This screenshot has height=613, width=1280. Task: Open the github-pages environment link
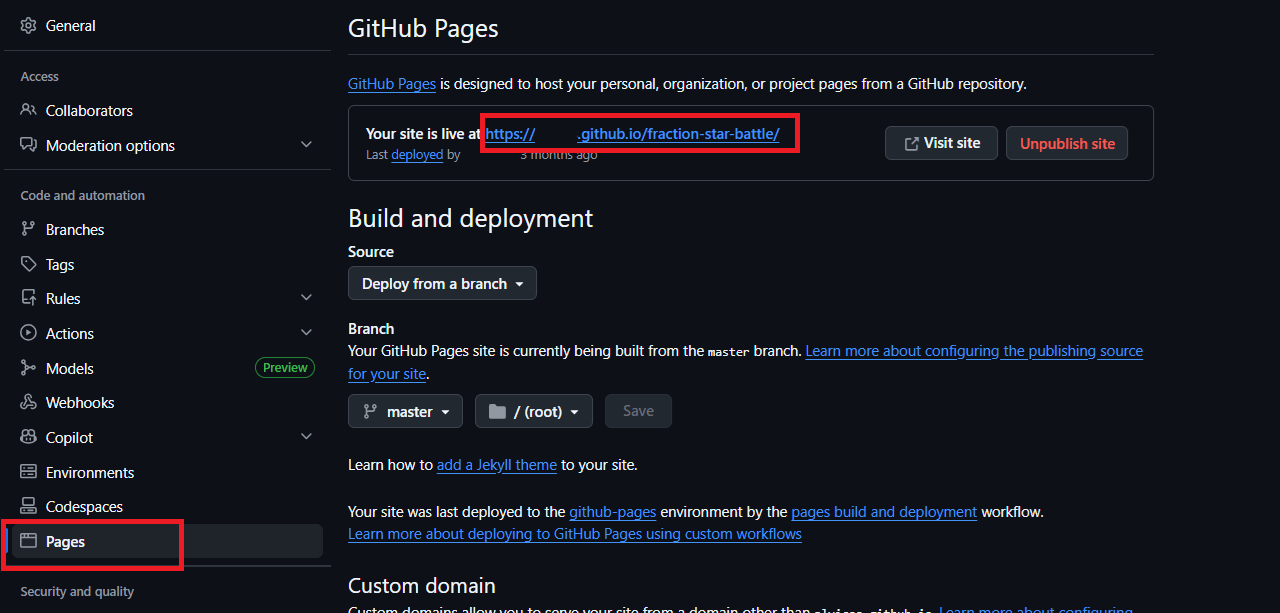point(613,512)
